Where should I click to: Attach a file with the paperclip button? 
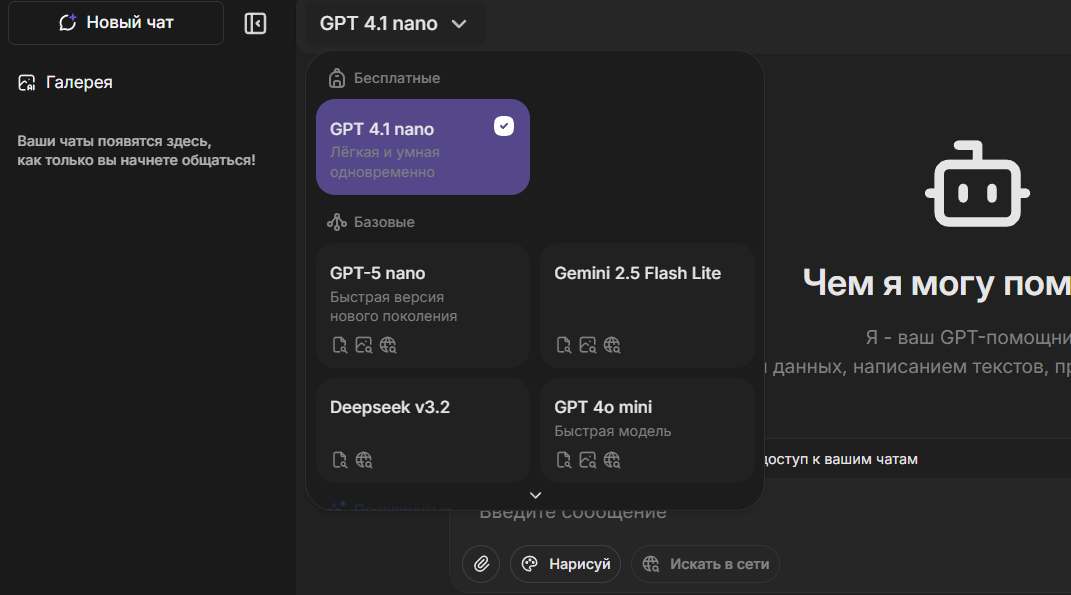[x=482, y=564]
